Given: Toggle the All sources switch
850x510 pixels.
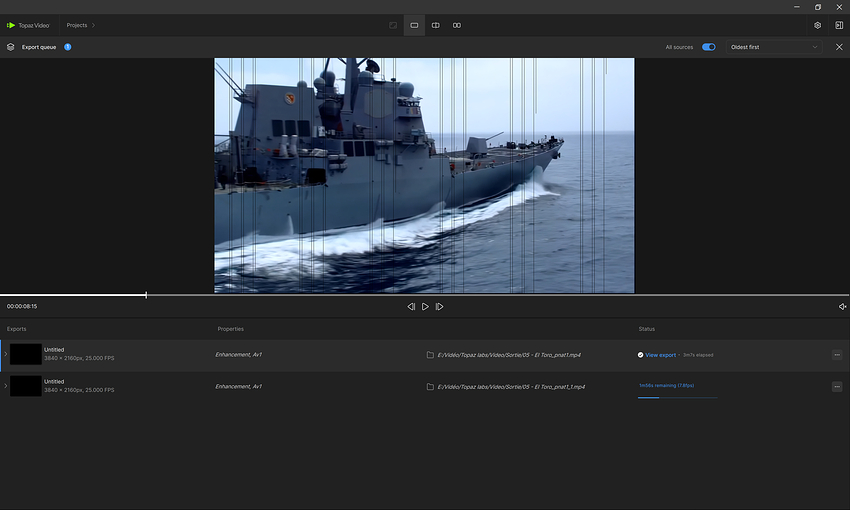Looking at the screenshot, I should 709,47.
